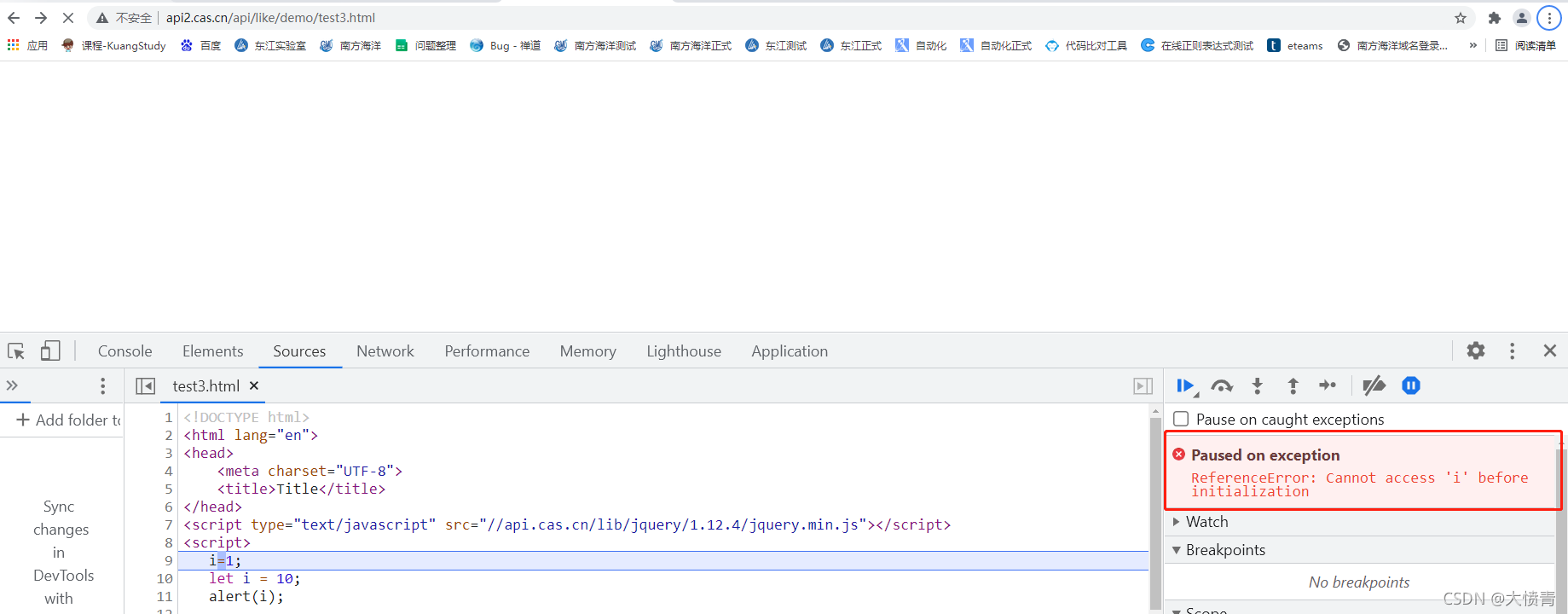Deactivate all breakpoints
Image resolution: width=1568 pixels, height=614 pixels.
click(x=1374, y=385)
